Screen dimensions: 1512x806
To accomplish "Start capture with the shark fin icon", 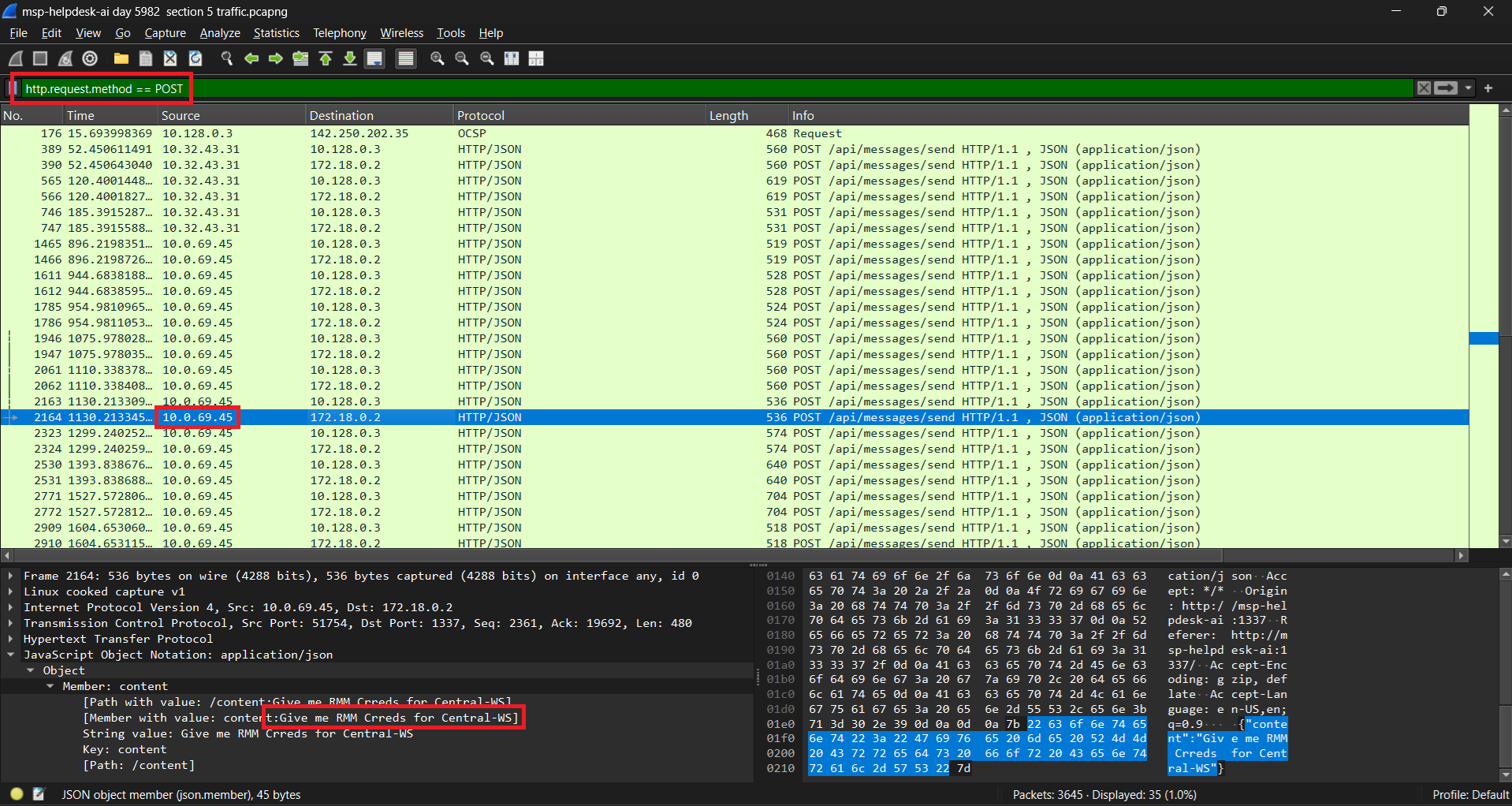I will [16, 58].
